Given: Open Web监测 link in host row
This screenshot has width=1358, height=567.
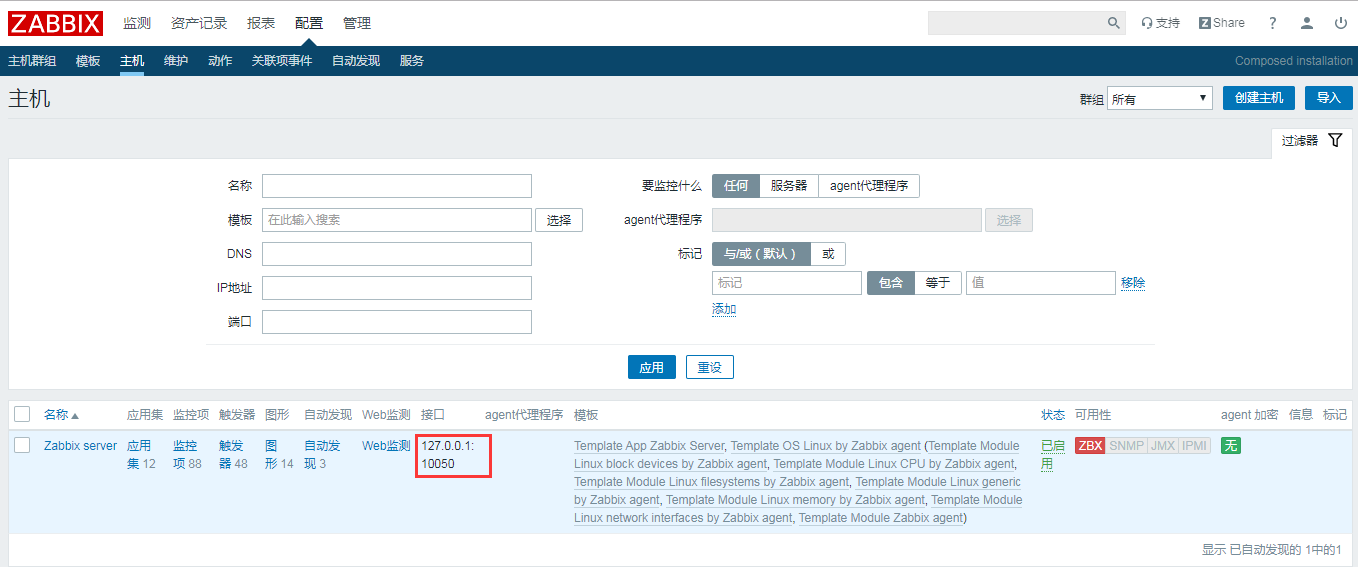Looking at the screenshot, I should pyautogui.click(x=386, y=446).
